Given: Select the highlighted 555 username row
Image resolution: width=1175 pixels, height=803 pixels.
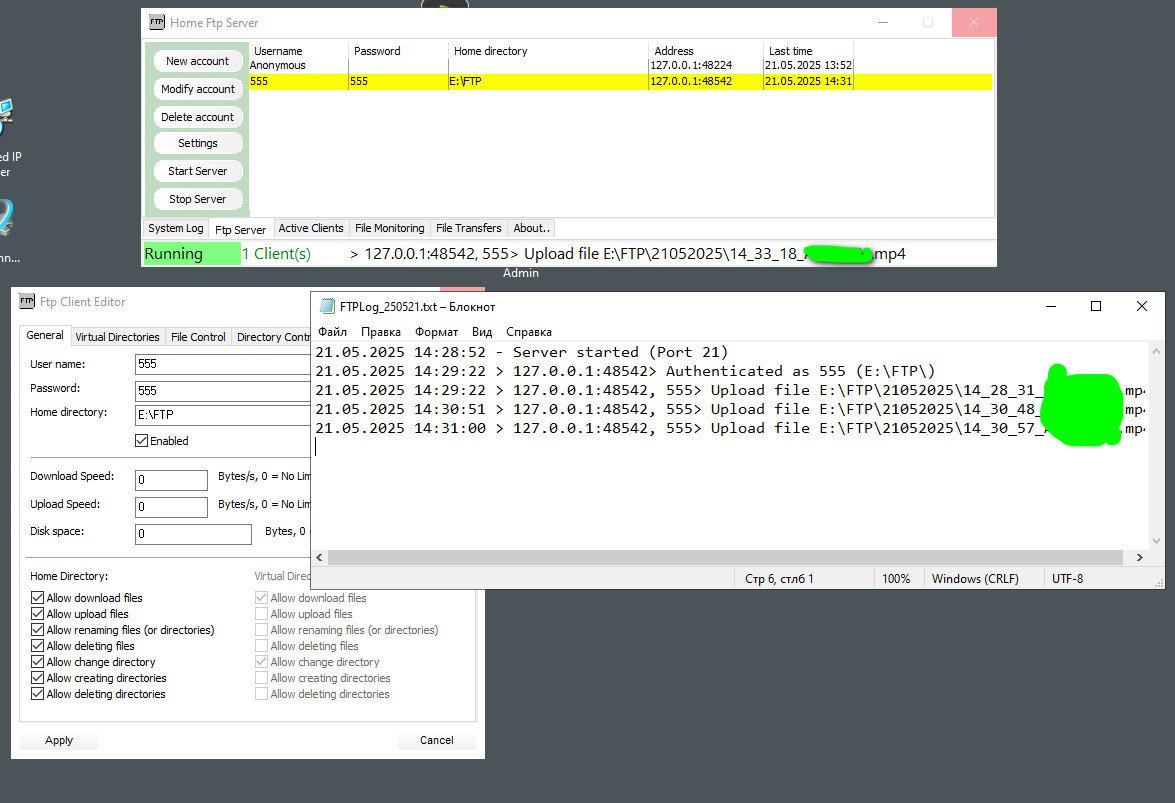Looking at the screenshot, I should (x=620, y=81).
